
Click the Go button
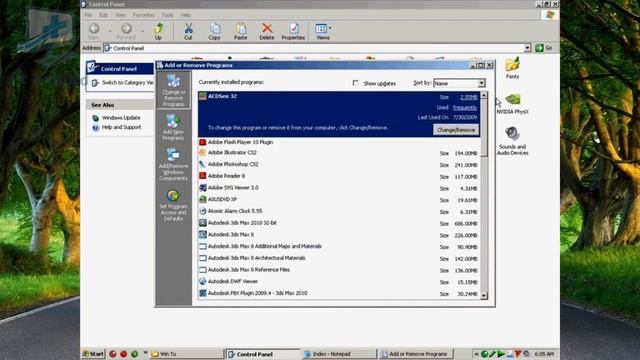click(544, 48)
